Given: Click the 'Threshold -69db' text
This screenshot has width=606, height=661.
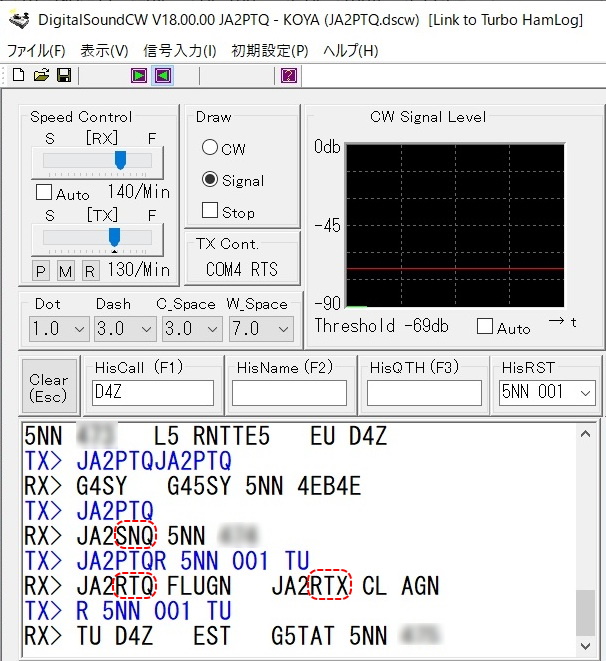Looking at the screenshot, I should (x=382, y=326).
